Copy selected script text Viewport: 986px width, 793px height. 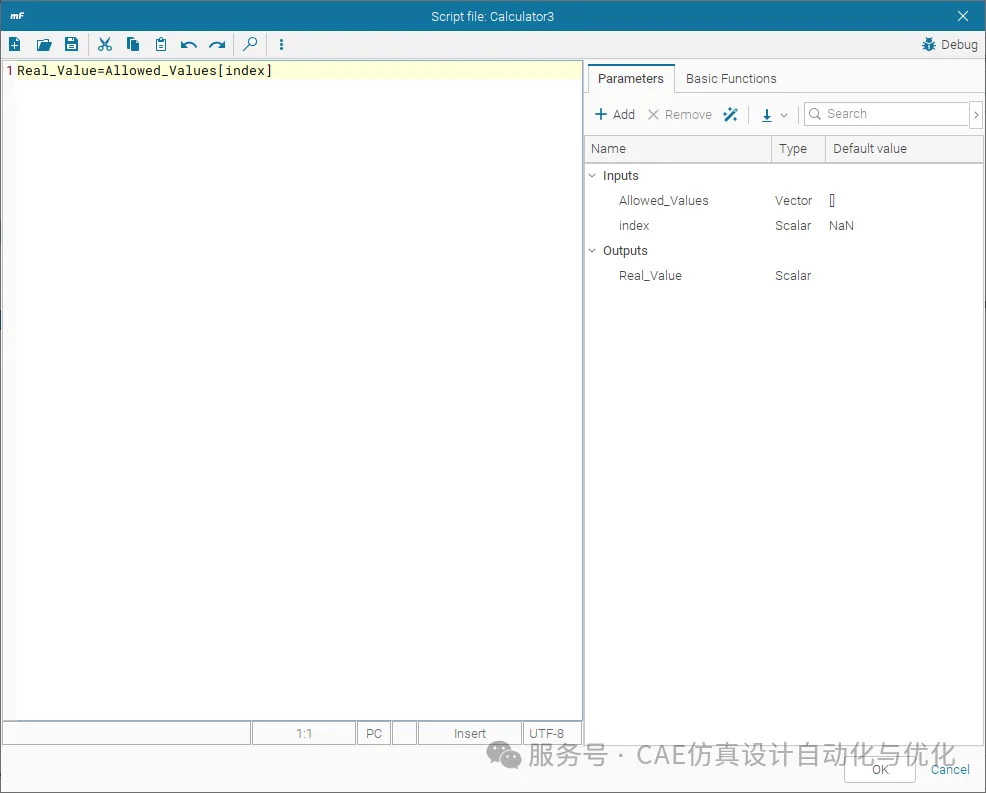coord(133,44)
